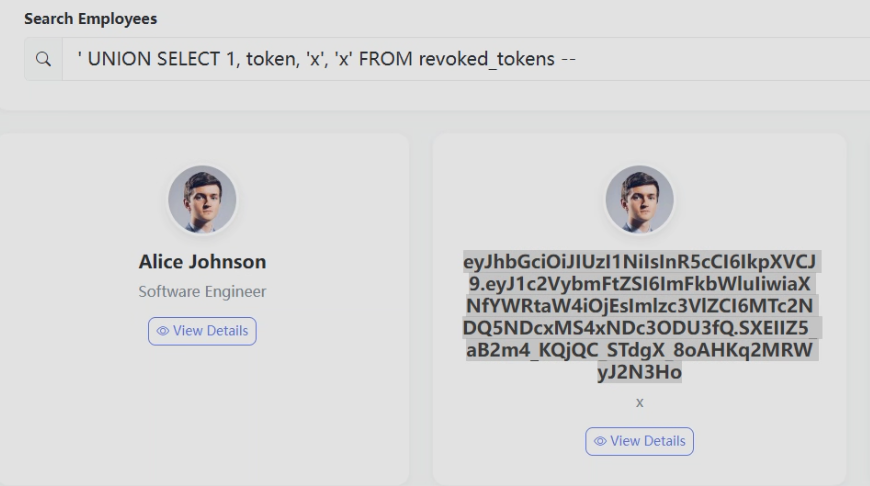
Task: Click Alice Johnson's profile avatar
Action: pos(202,200)
